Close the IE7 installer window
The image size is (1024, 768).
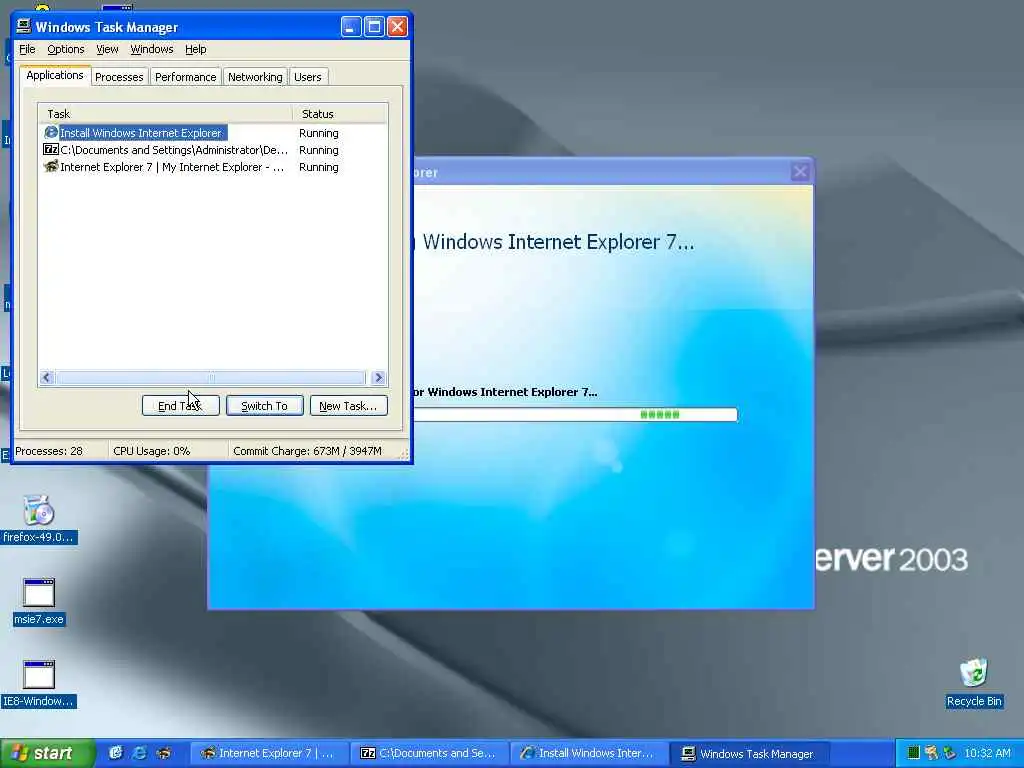[800, 172]
